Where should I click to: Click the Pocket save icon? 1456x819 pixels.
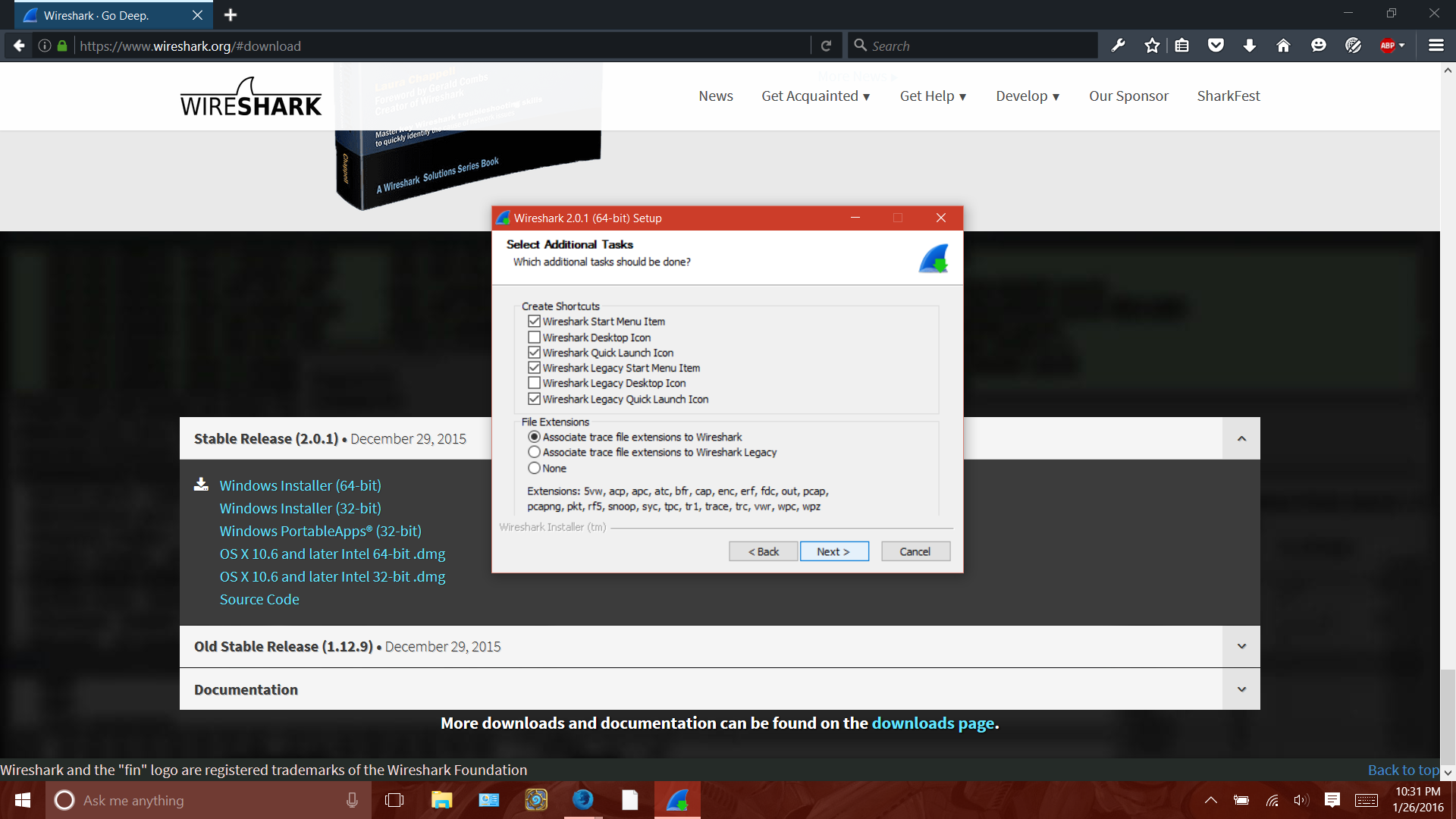coord(1216,45)
